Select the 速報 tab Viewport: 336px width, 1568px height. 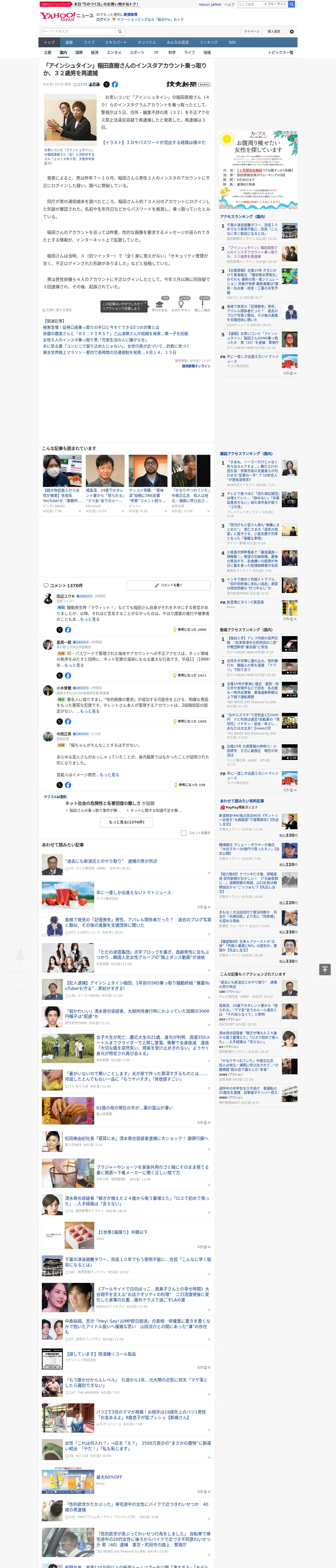[x=69, y=42]
